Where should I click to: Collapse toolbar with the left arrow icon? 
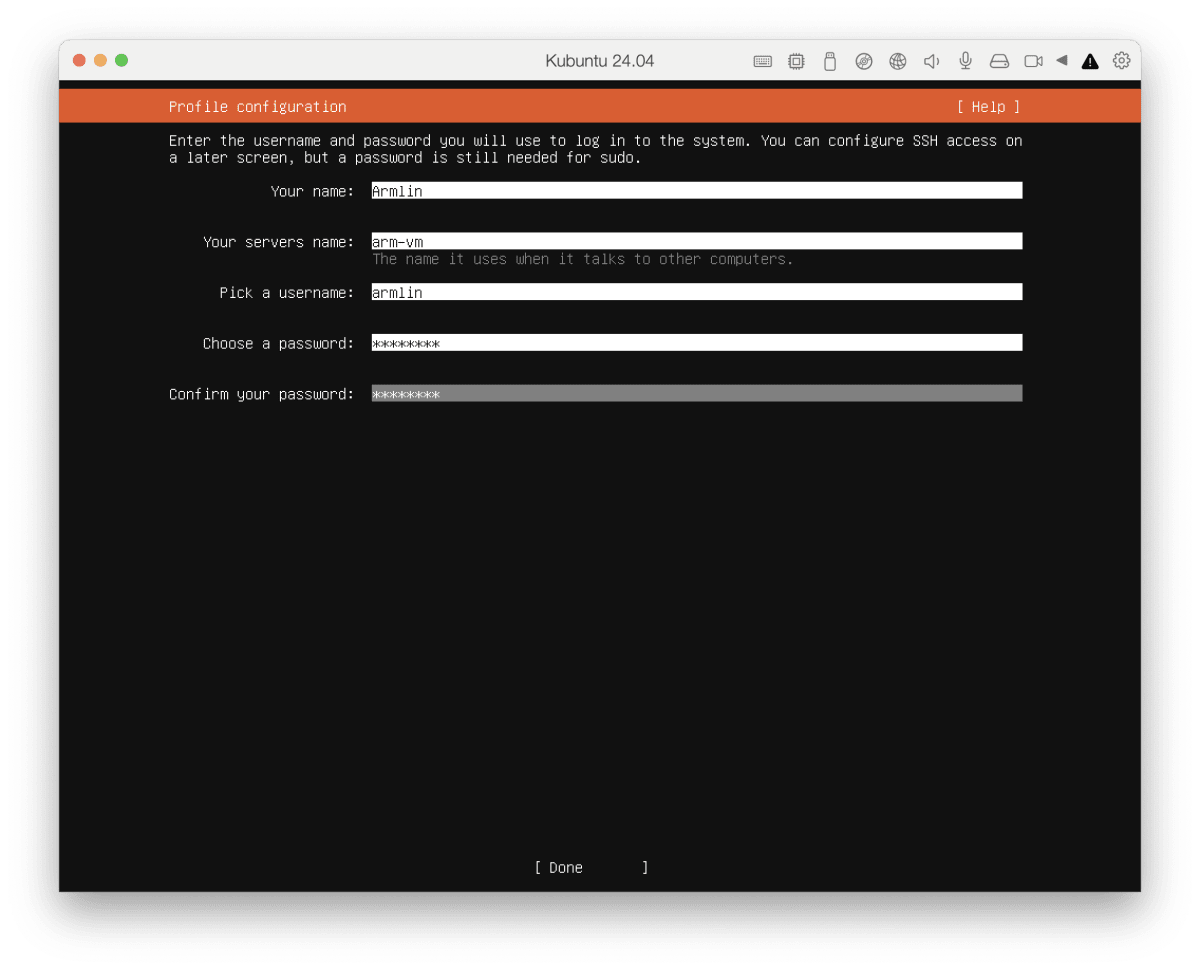coord(1062,61)
